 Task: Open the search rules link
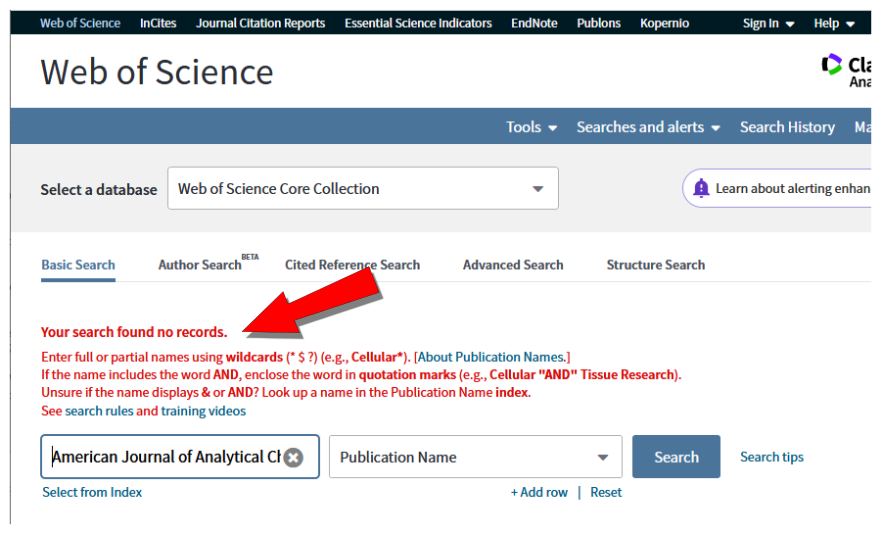click(x=99, y=411)
